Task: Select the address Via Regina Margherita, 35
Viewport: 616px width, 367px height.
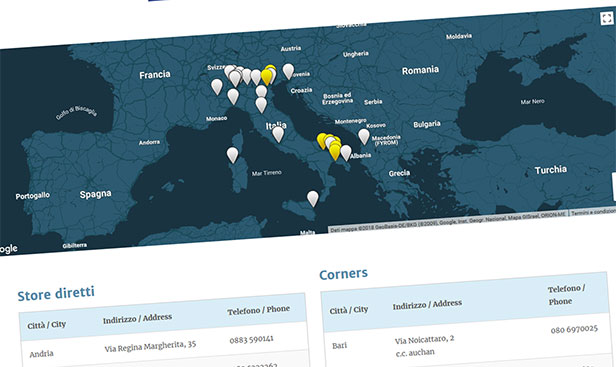Action: [150, 346]
